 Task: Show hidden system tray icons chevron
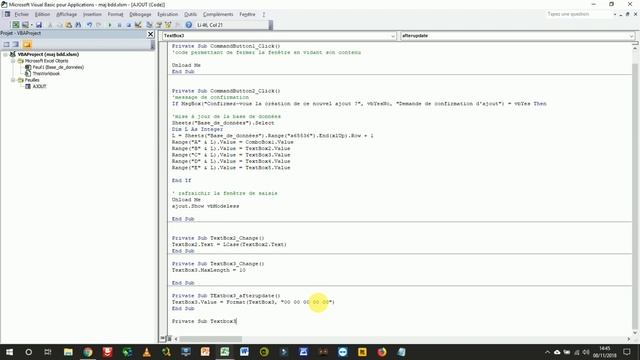click(547, 352)
